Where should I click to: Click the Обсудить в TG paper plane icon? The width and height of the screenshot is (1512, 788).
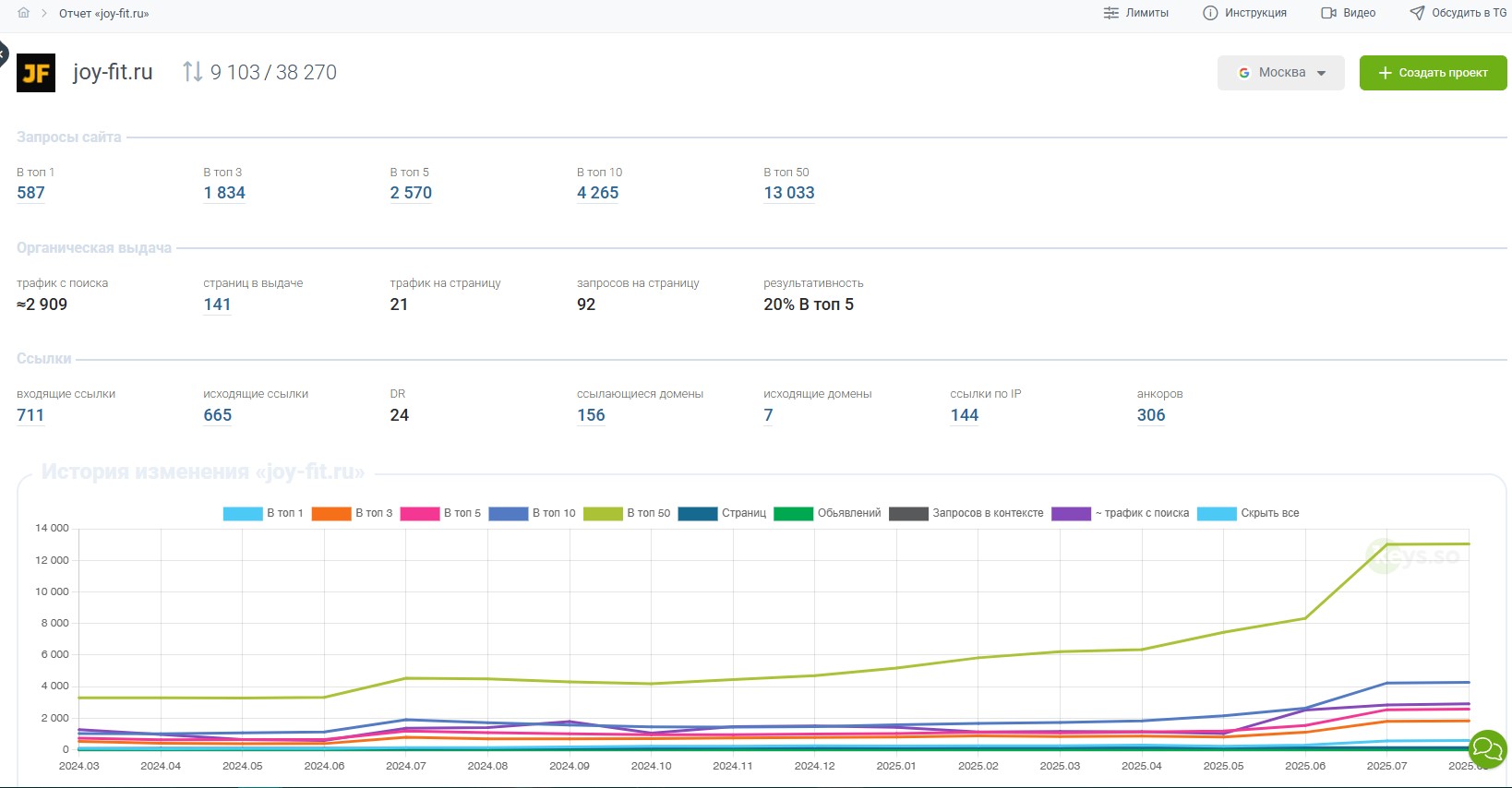(x=1417, y=13)
